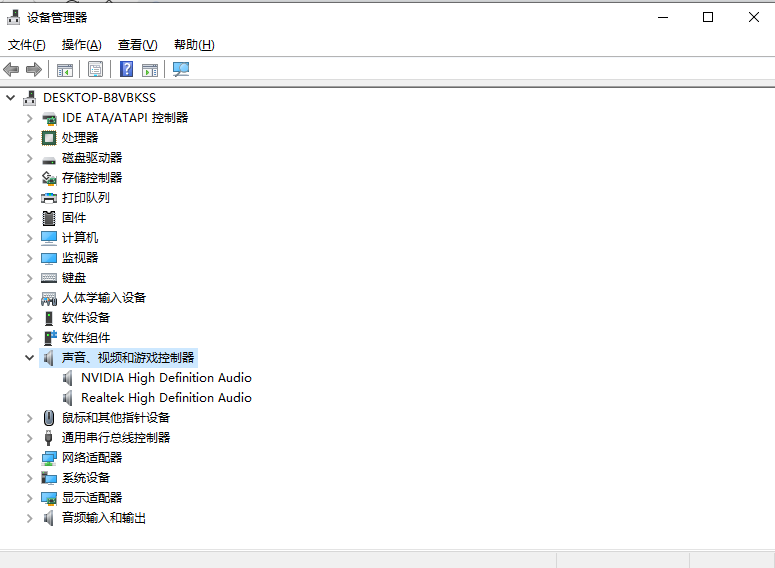Click the back arrow in toolbar

pyautogui.click(x=12, y=69)
